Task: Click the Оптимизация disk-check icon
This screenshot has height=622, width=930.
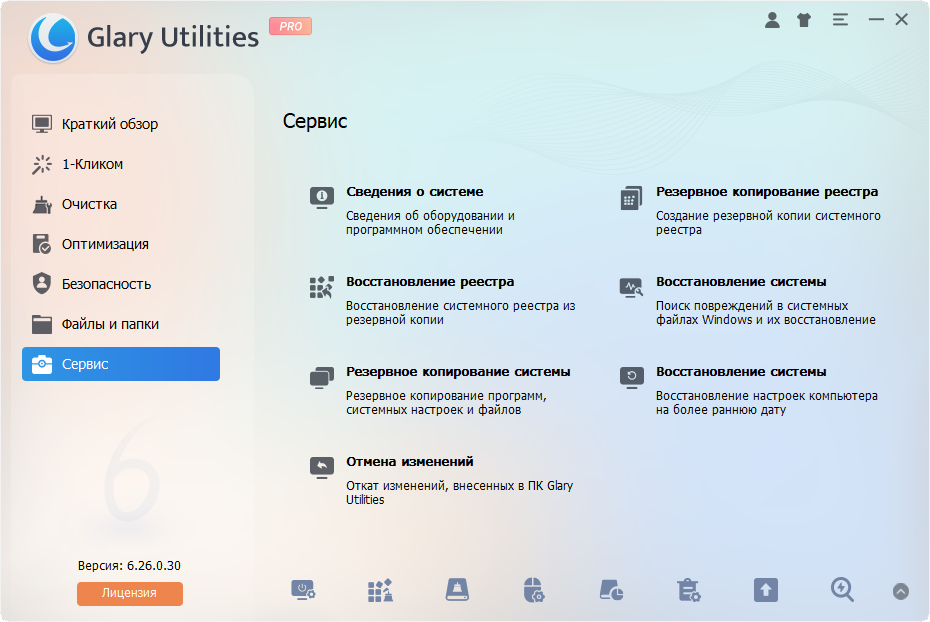Action: click(42, 244)
